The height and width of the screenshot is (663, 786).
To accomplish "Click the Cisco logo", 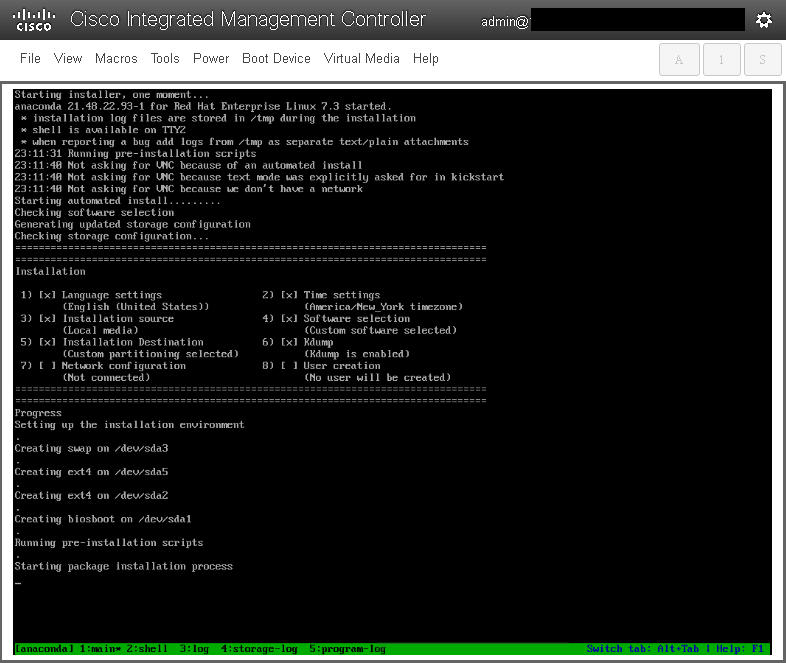I will click(34, 20).
